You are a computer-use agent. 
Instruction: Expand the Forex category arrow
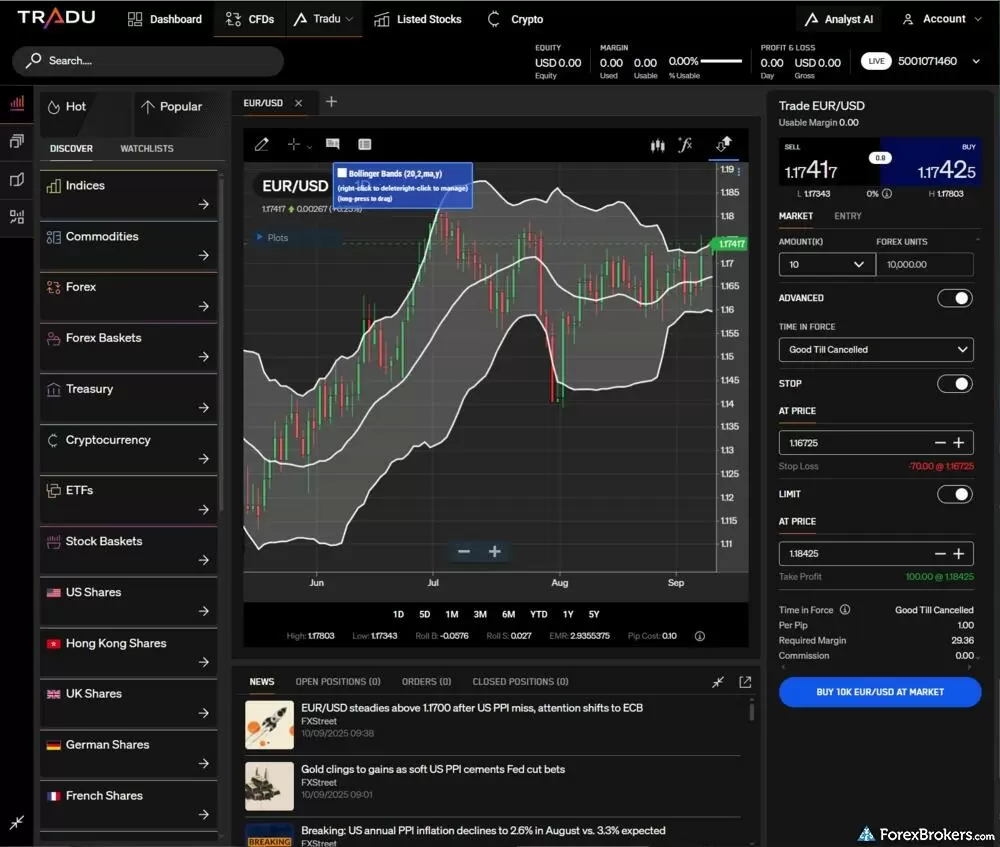pos(203,306)
